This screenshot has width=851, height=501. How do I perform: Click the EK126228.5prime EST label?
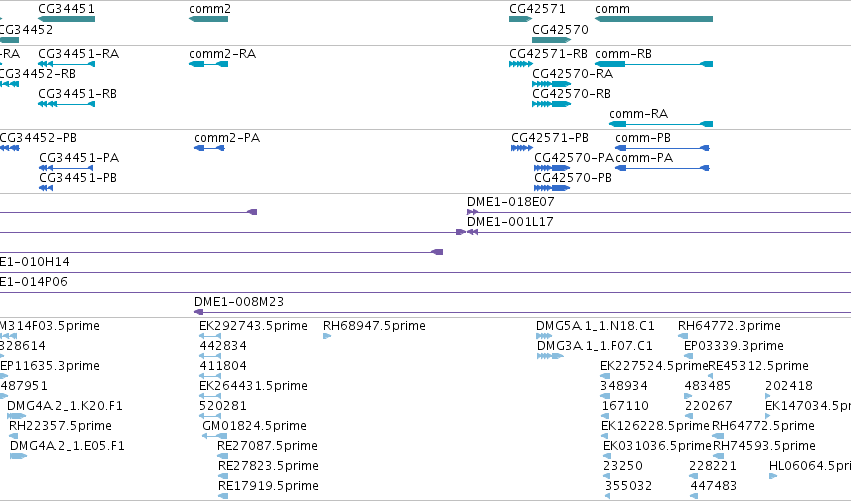click(656, 426)
